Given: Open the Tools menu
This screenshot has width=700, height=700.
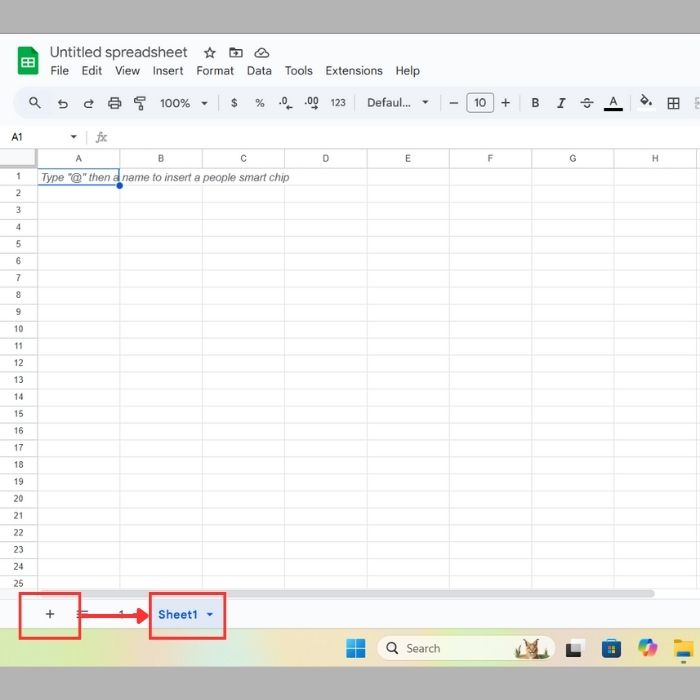Looking at the screenshot, I should pyautogui.click(x=299, y=71).
